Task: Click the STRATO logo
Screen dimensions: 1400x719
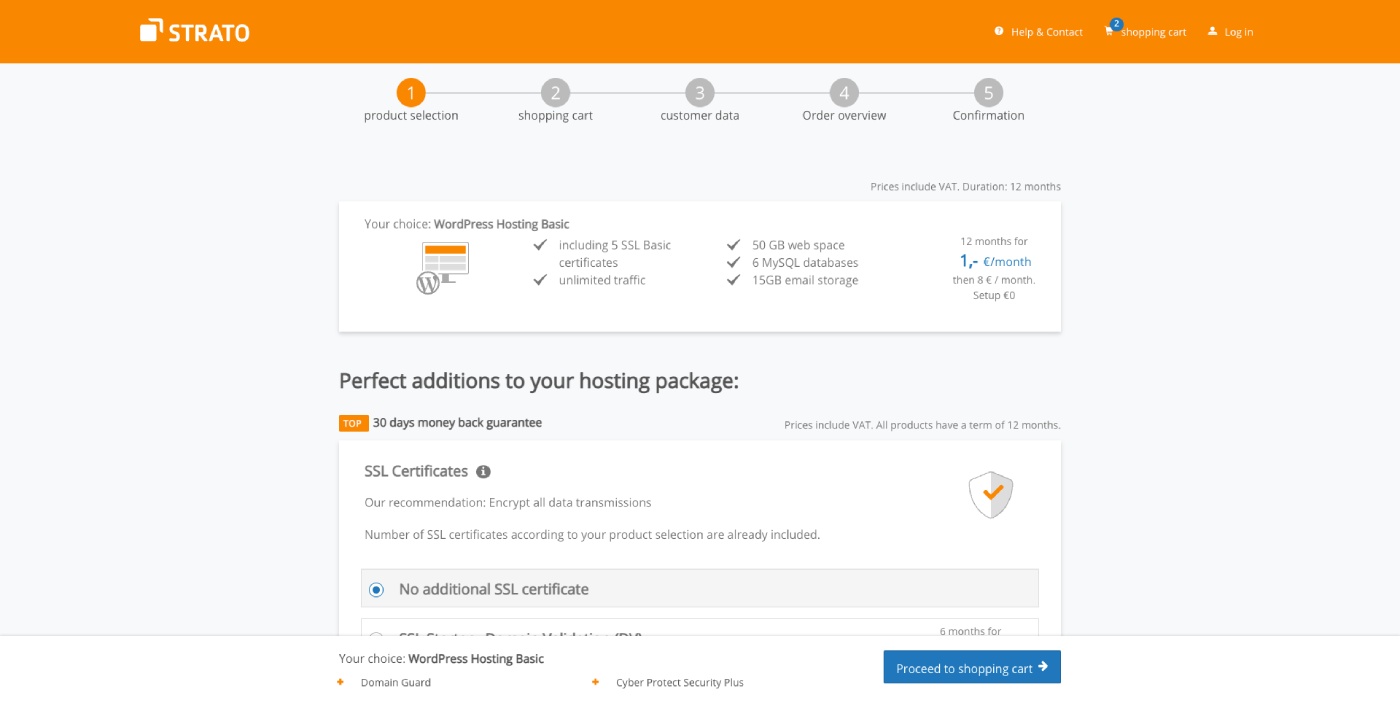Action: tap(195, 31)
